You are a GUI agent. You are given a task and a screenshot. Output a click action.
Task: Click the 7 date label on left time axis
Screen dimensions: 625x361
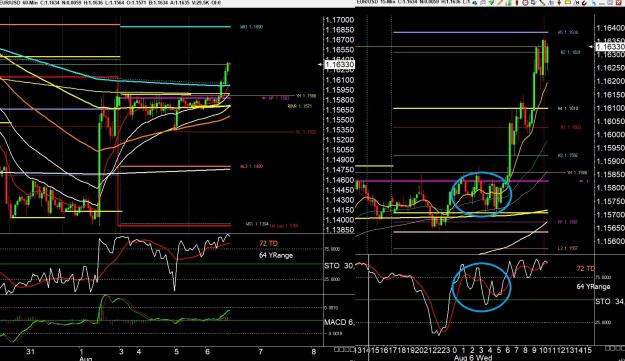pos(260,352)
